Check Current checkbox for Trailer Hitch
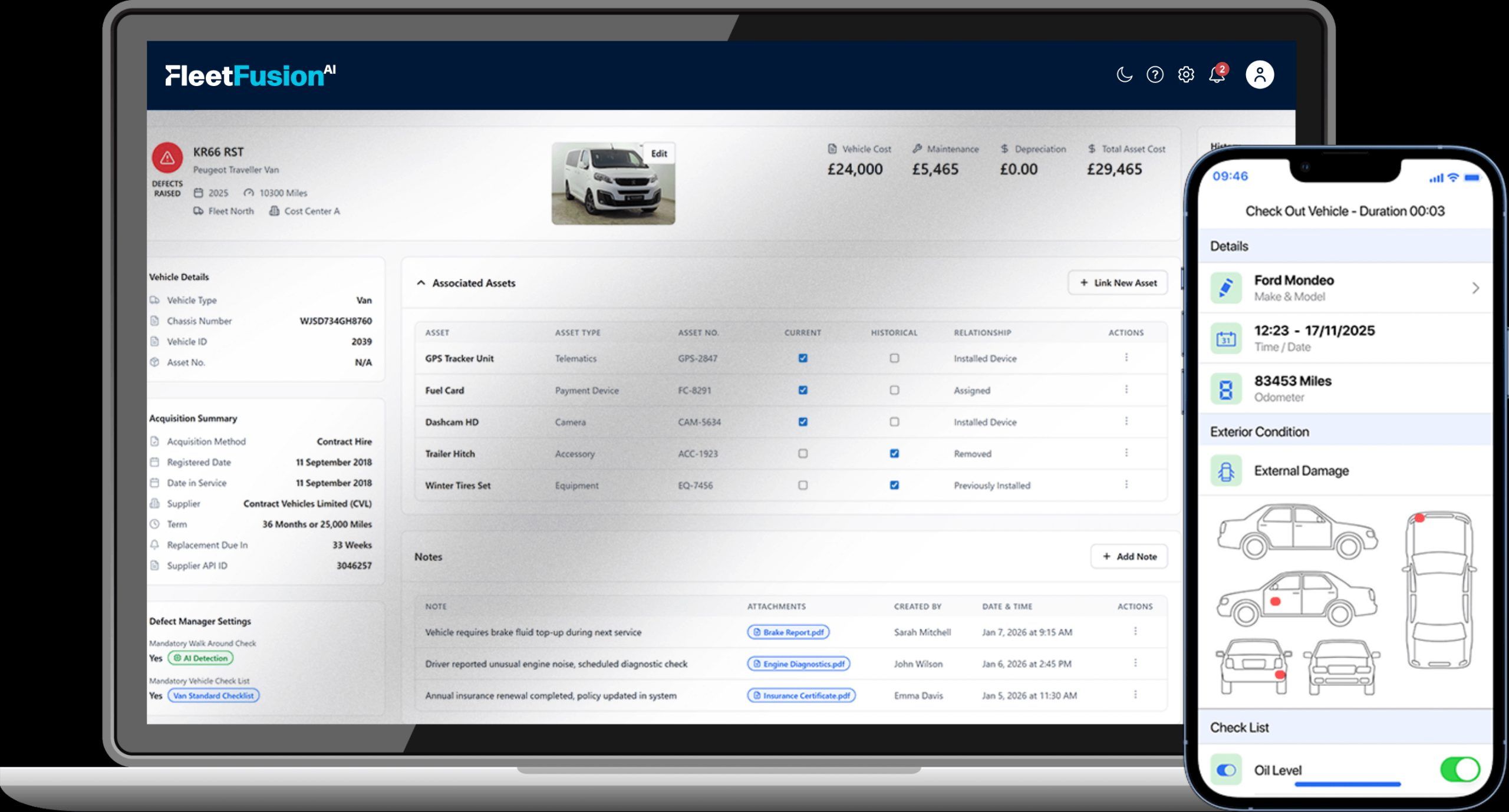The height and width of the screenshot is (812, 1509). point(802,454)
